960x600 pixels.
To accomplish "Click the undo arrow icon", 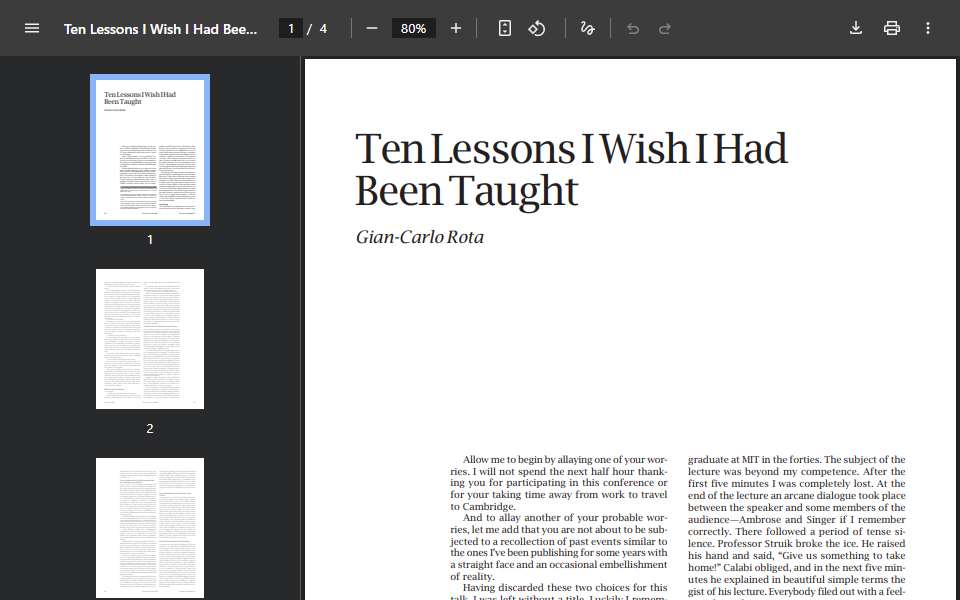I will (x=633, y=29).
